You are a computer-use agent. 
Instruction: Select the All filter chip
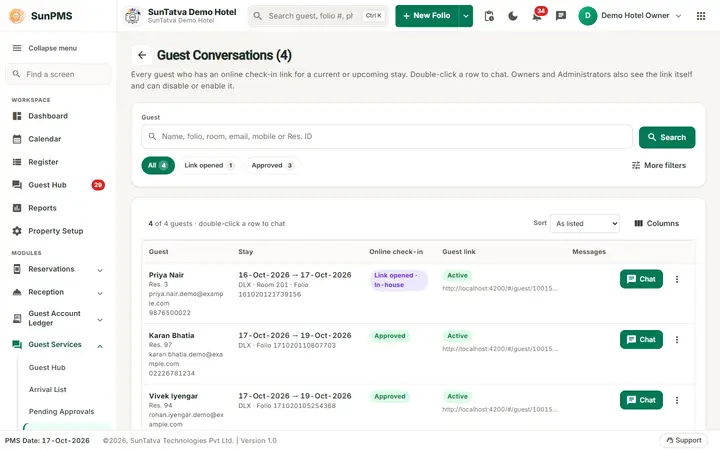pos(158,165)
